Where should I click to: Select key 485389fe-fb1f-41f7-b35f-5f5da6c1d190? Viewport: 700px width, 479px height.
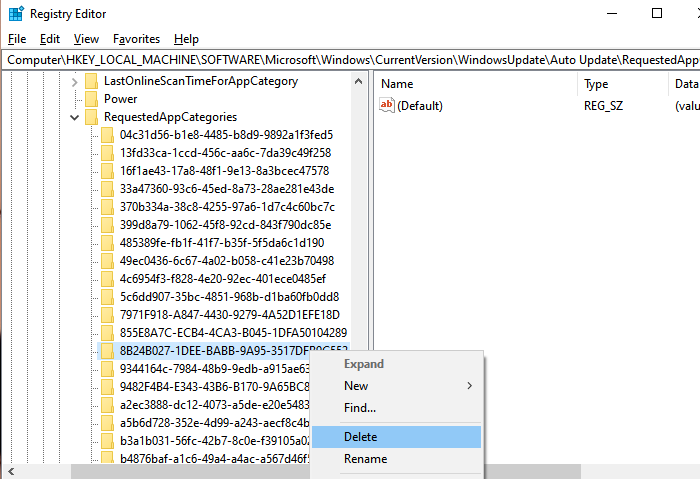(x=222, y=243)
